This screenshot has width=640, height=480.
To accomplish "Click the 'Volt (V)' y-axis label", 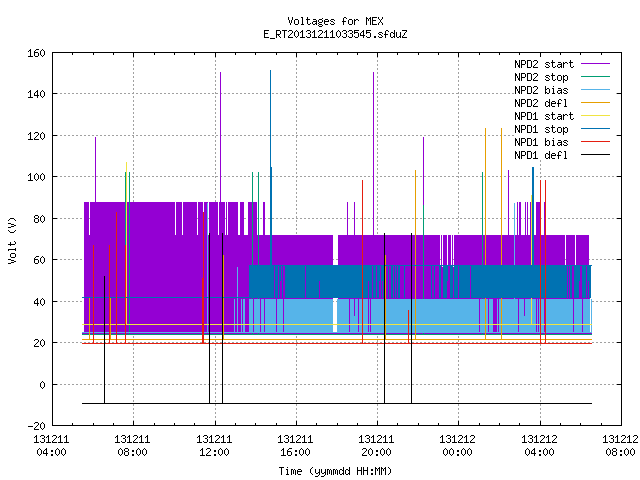I will coord(13,240).
